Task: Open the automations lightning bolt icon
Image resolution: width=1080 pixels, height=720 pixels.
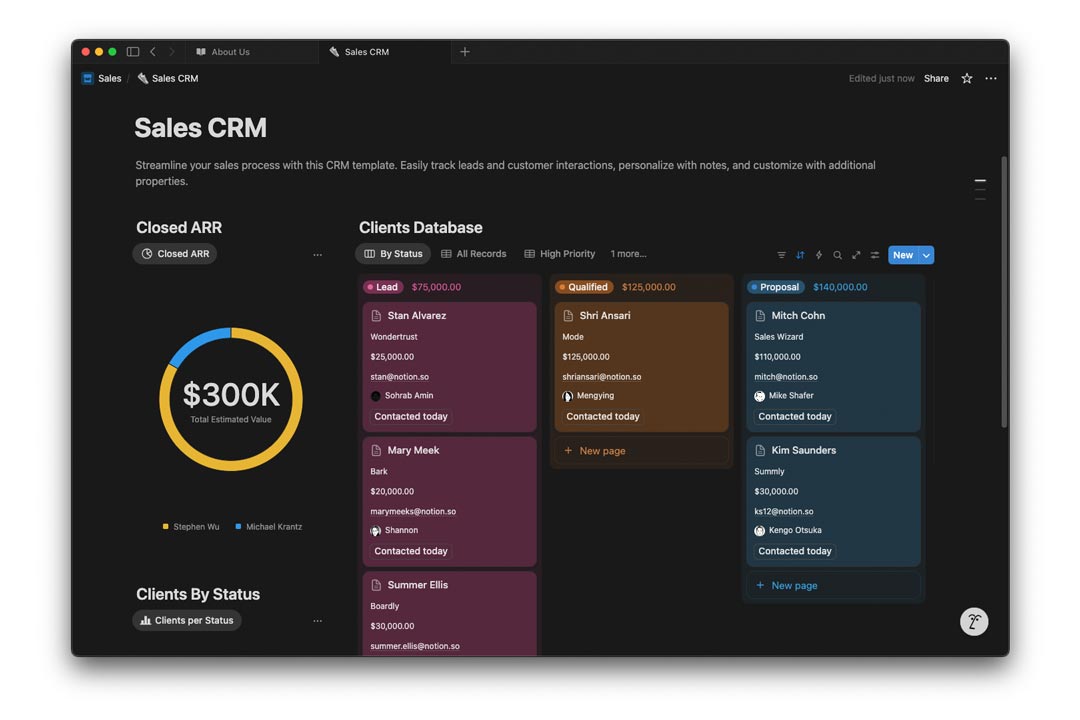Action: [x=819, y=255]
